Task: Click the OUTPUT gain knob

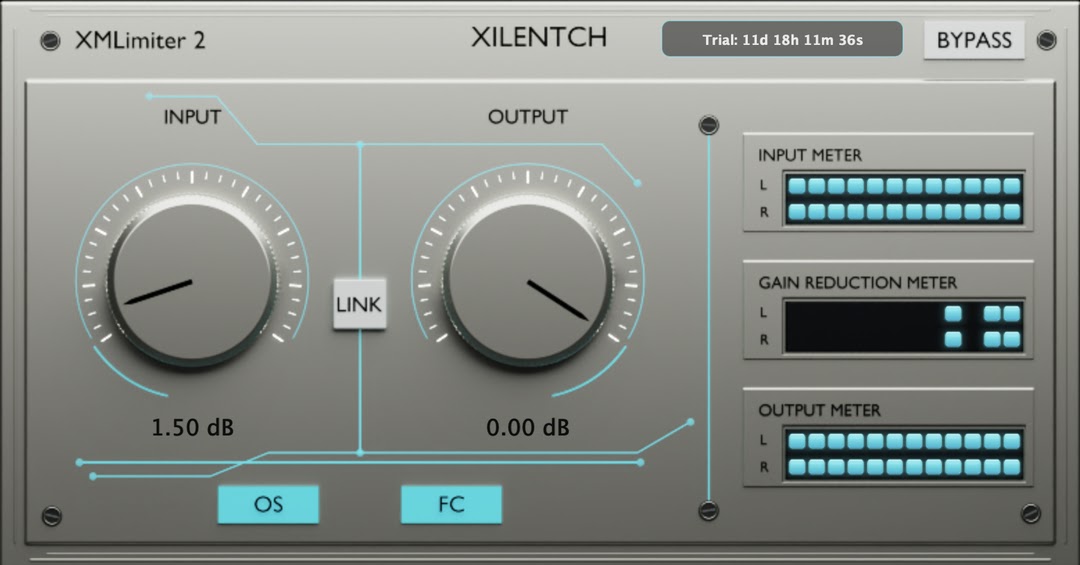Action: [528, 281]
